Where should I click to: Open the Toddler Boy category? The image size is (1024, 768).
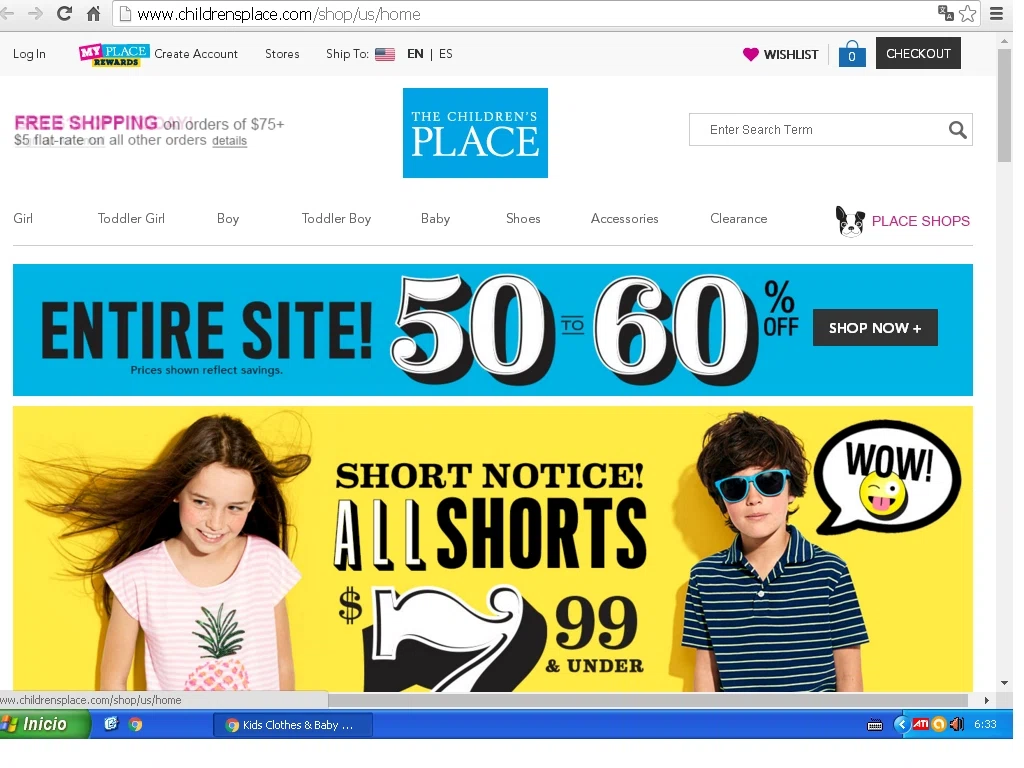[x=336, y=219]
